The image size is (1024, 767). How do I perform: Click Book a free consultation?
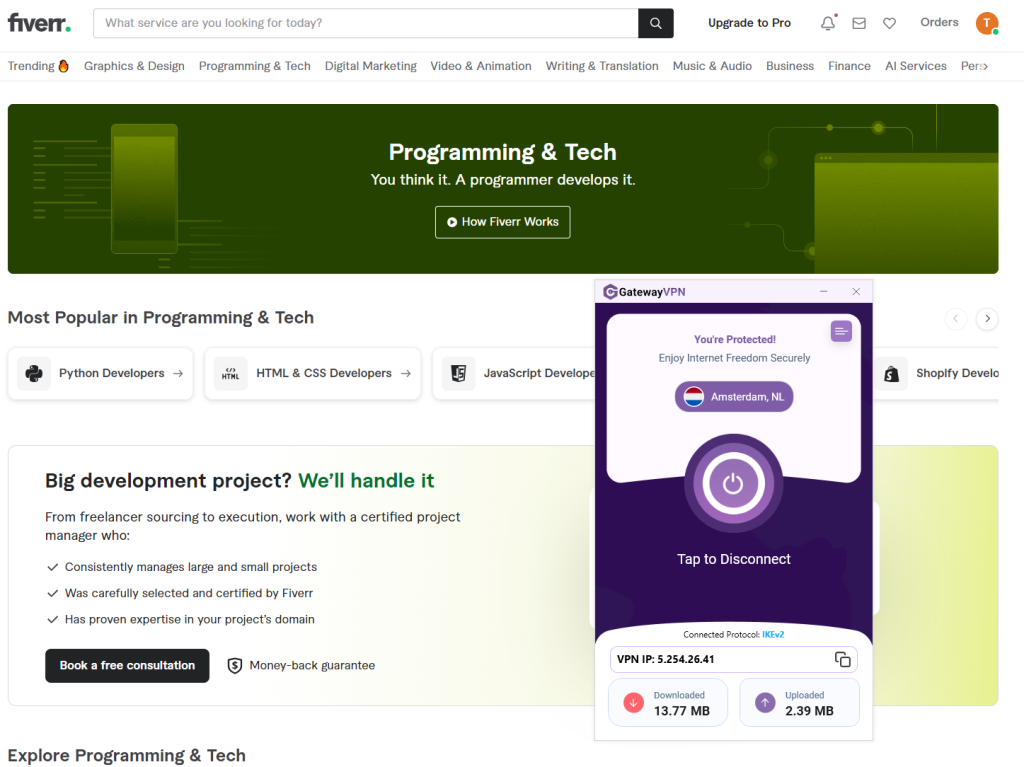click(x=127, y=666)
